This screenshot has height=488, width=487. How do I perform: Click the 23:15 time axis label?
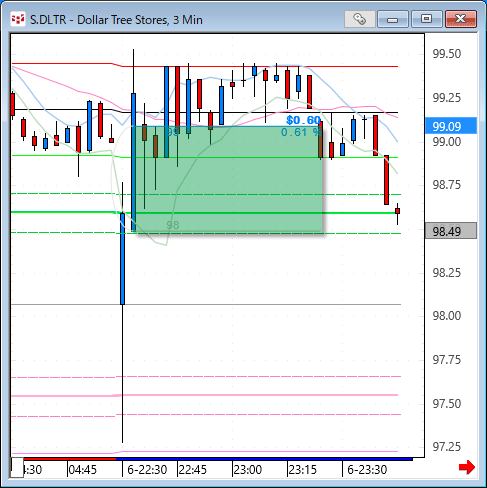coord(303,470)
